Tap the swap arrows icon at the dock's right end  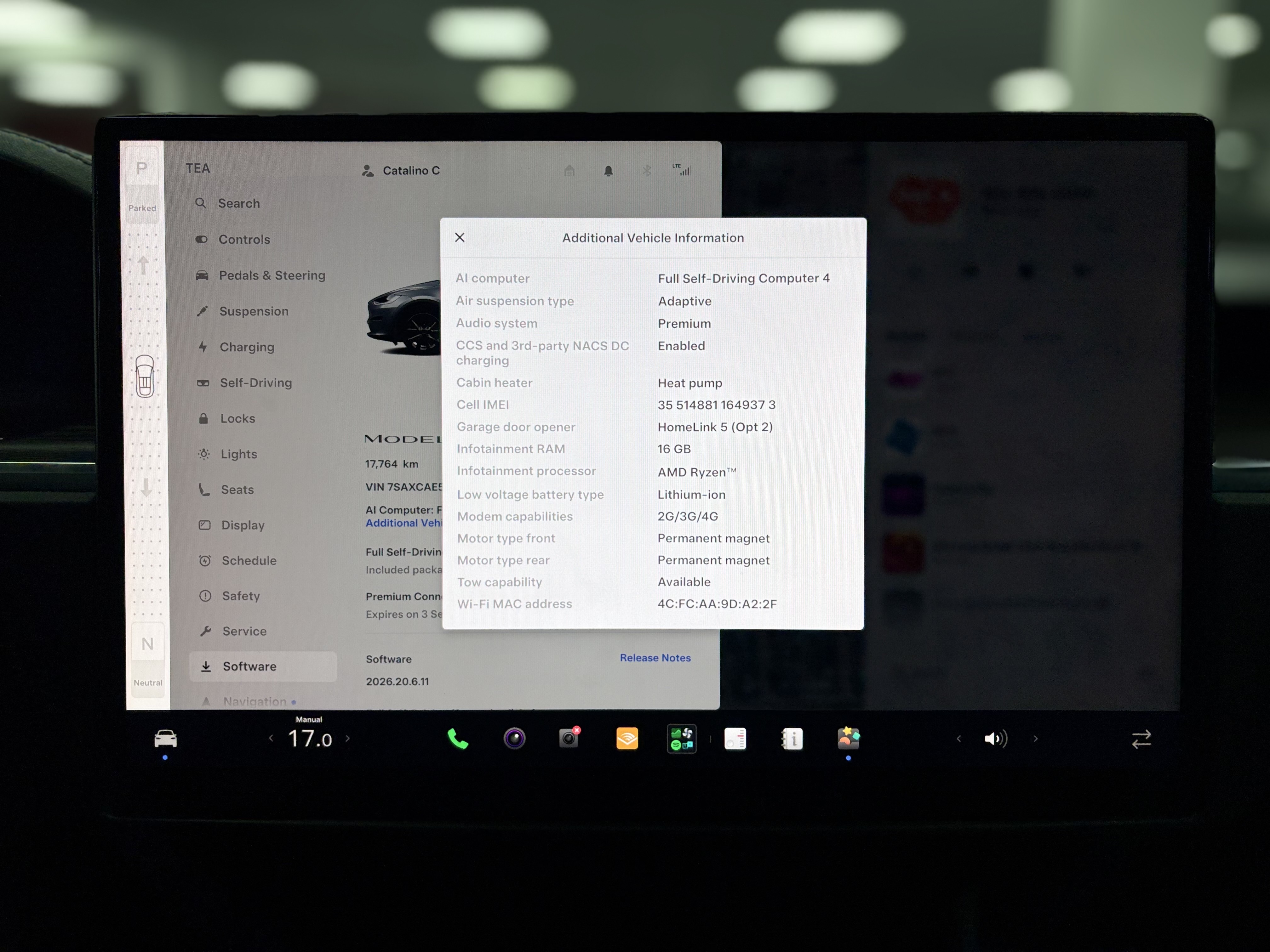(x=1141, y=739)
